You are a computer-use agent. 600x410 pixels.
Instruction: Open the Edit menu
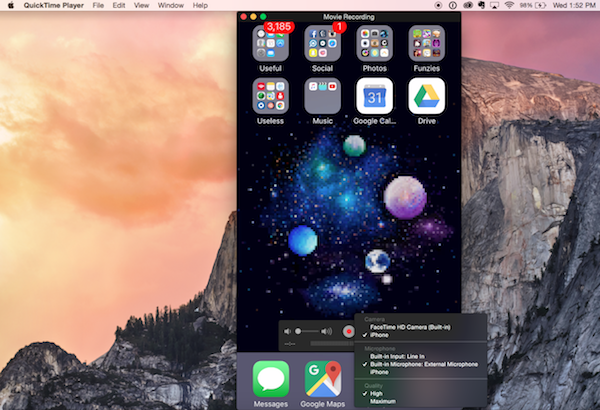click(119, 5)
